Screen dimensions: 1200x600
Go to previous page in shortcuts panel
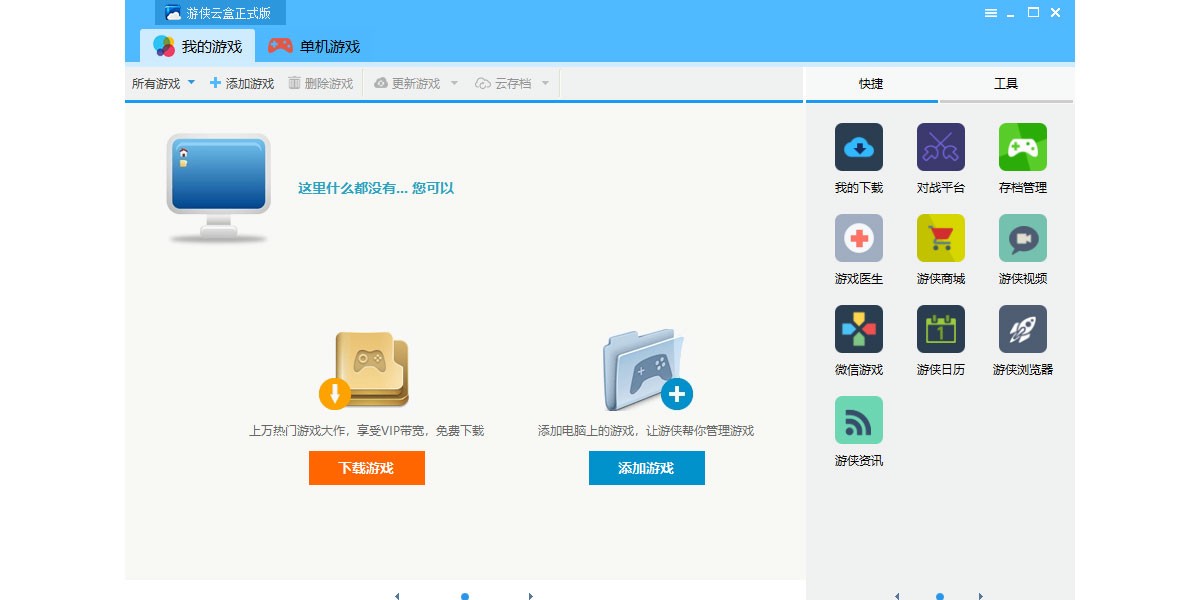coord(897,596)
